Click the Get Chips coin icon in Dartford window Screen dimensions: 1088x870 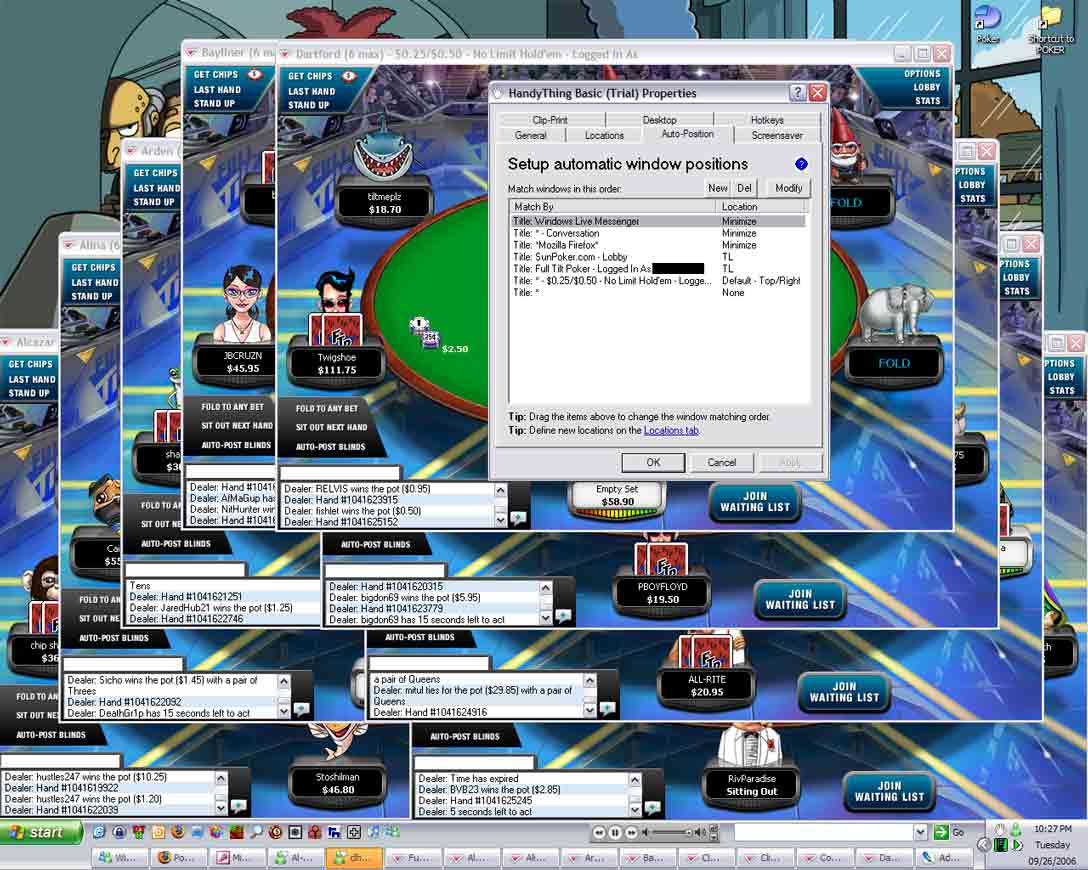click(x=349, y=76)
